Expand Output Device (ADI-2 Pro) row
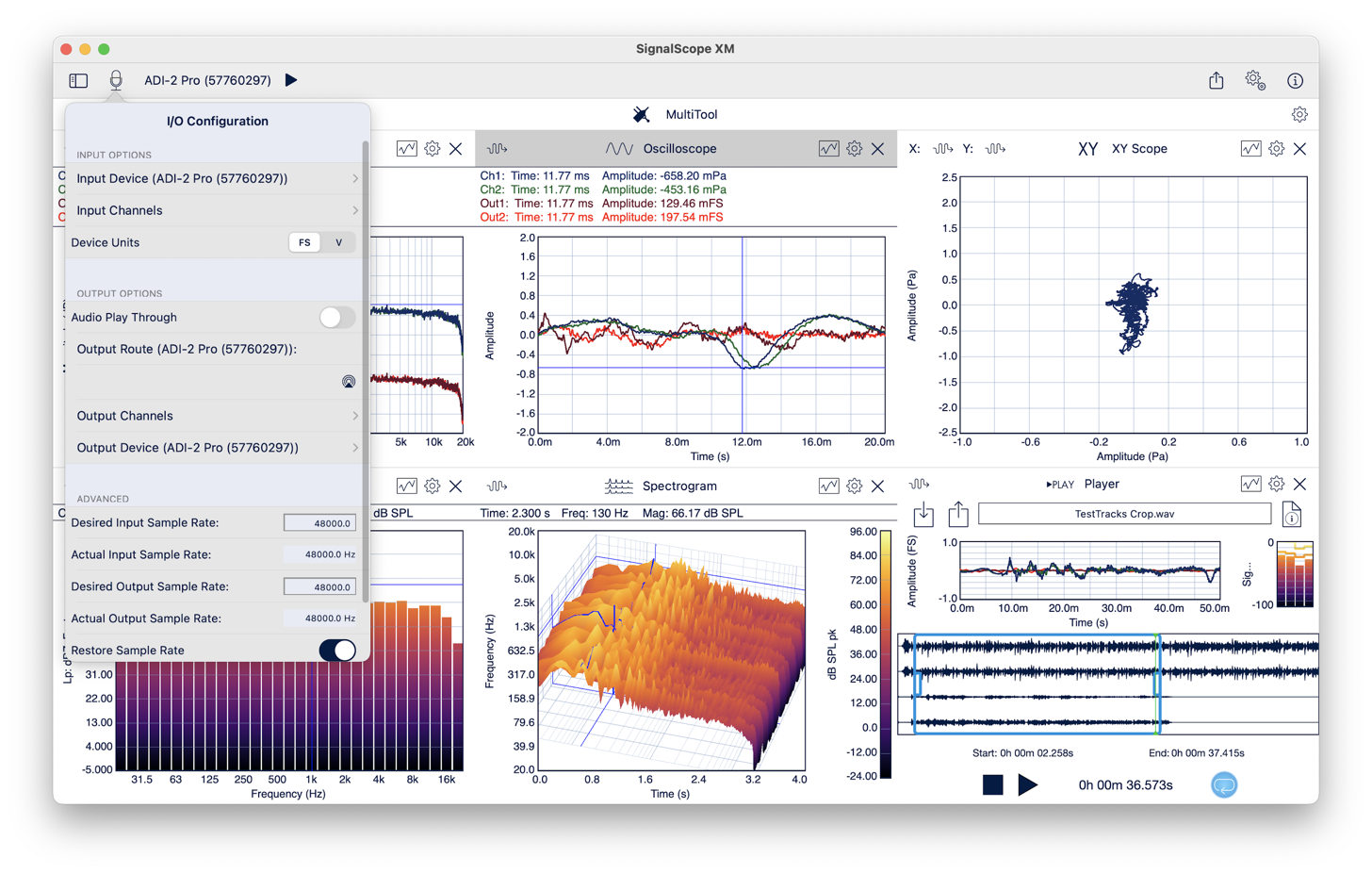Screen dimensions: 1372x874 (216, 448)
